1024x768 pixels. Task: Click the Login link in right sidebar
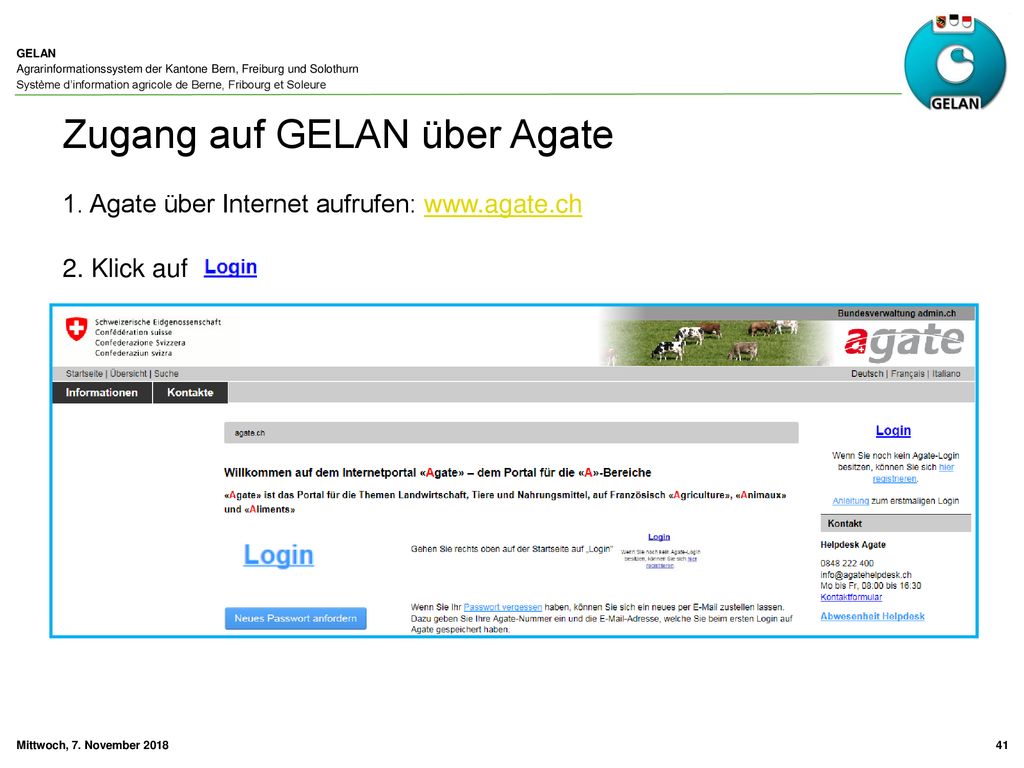pos(893,430)
